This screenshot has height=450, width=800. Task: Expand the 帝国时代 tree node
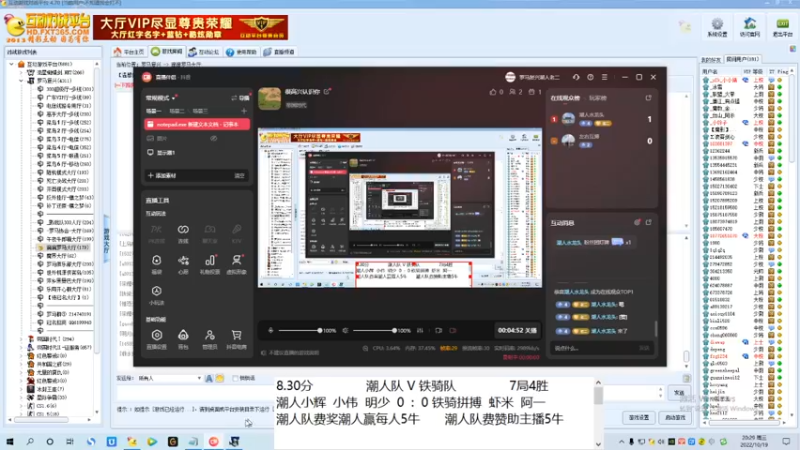coord(21,339)
